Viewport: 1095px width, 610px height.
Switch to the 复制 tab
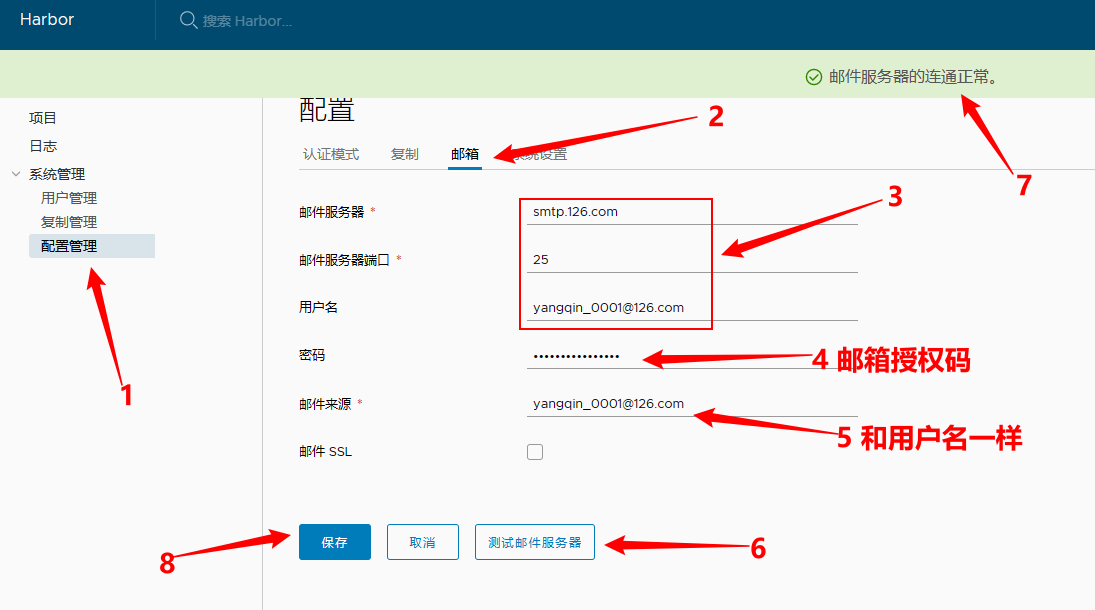405,154
